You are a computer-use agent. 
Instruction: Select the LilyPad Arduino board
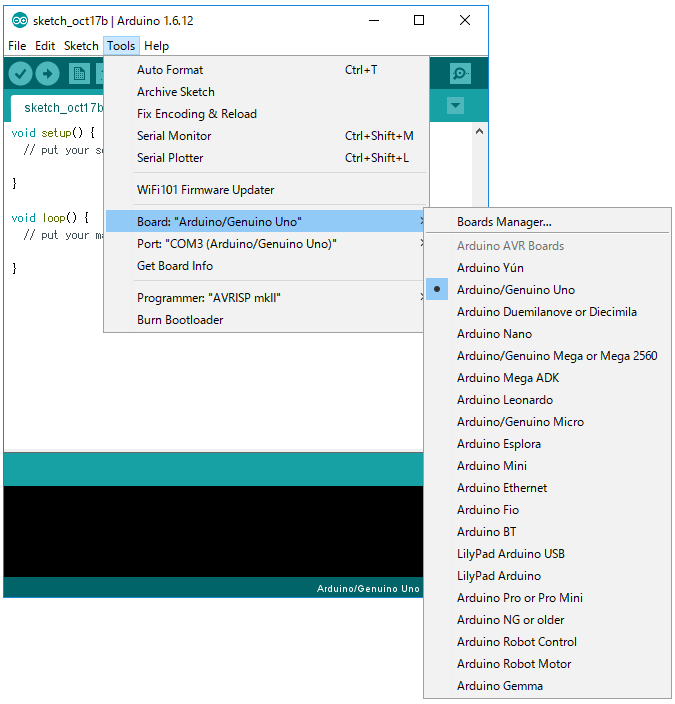coord(547,576)
